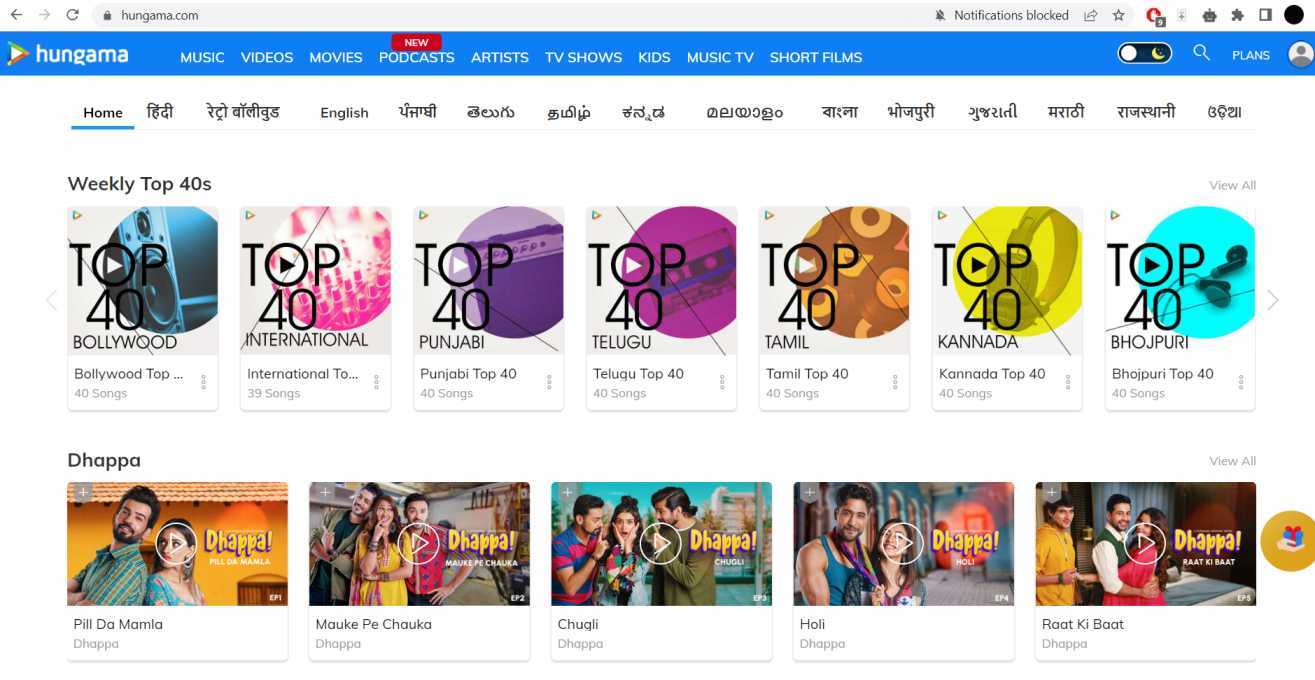Open Pill Da Mamla title link

tap(118, 624)
